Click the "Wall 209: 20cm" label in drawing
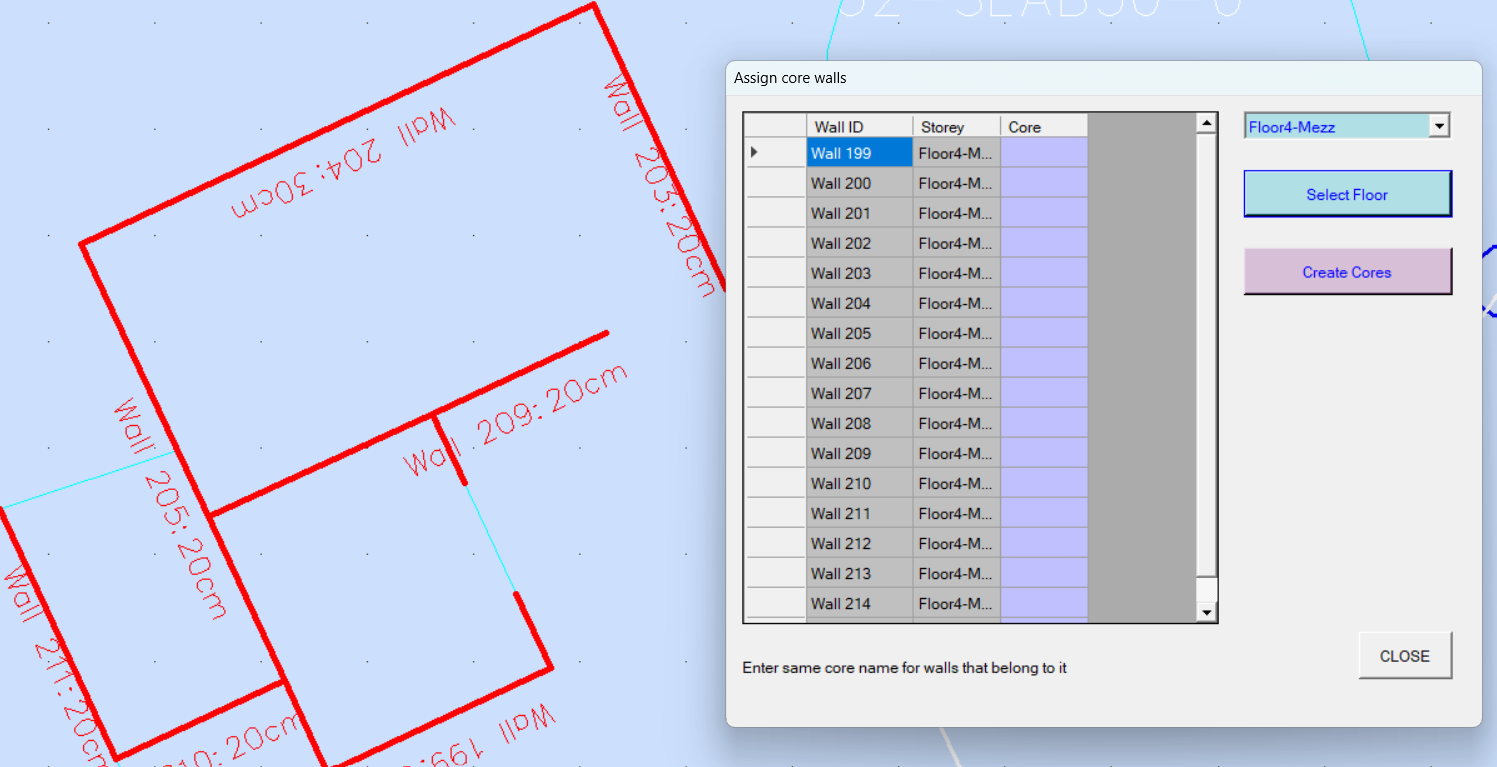The image size is (1497, 767). coord(516,421)
